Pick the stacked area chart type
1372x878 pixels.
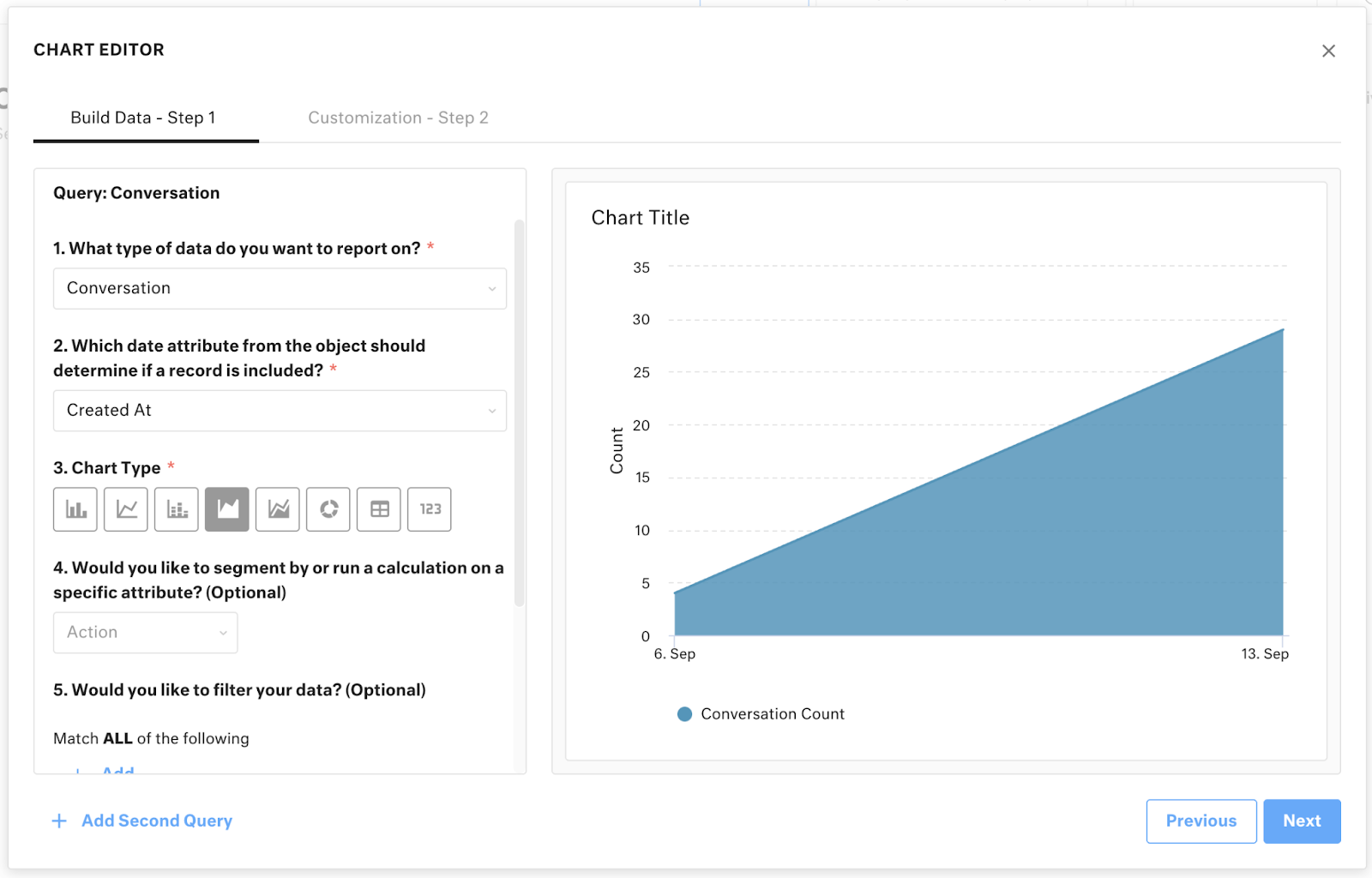277,509
